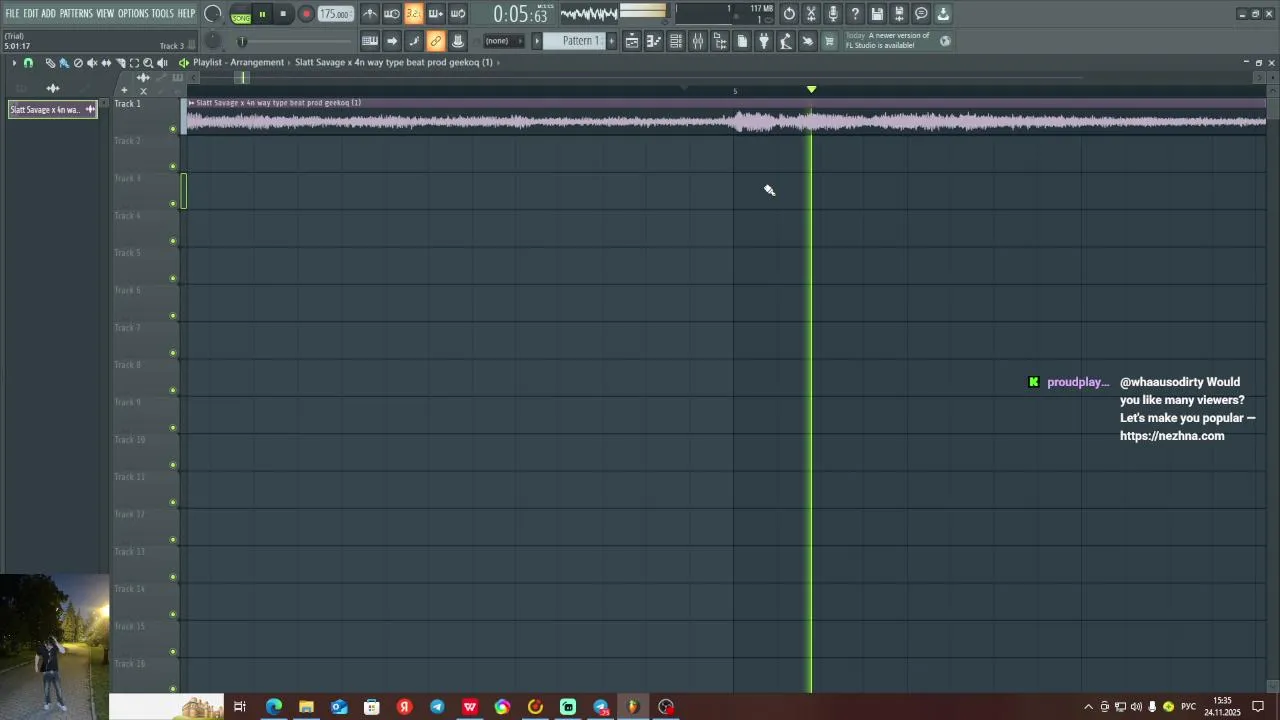Click the arrow left of Pattern 1
The image size is (1280, 720).
pos(537,41)
